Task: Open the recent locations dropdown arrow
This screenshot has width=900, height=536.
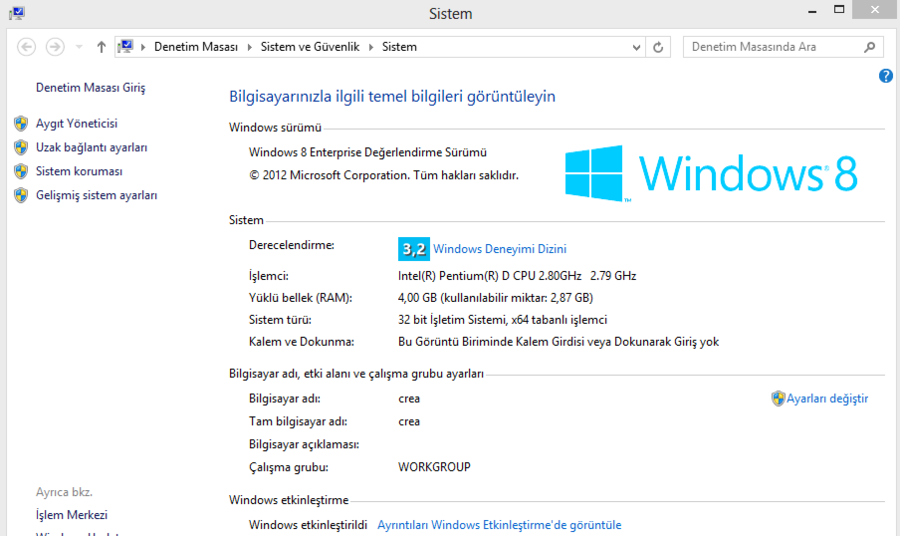Action: pyautogui.click(x=79, y=47)
